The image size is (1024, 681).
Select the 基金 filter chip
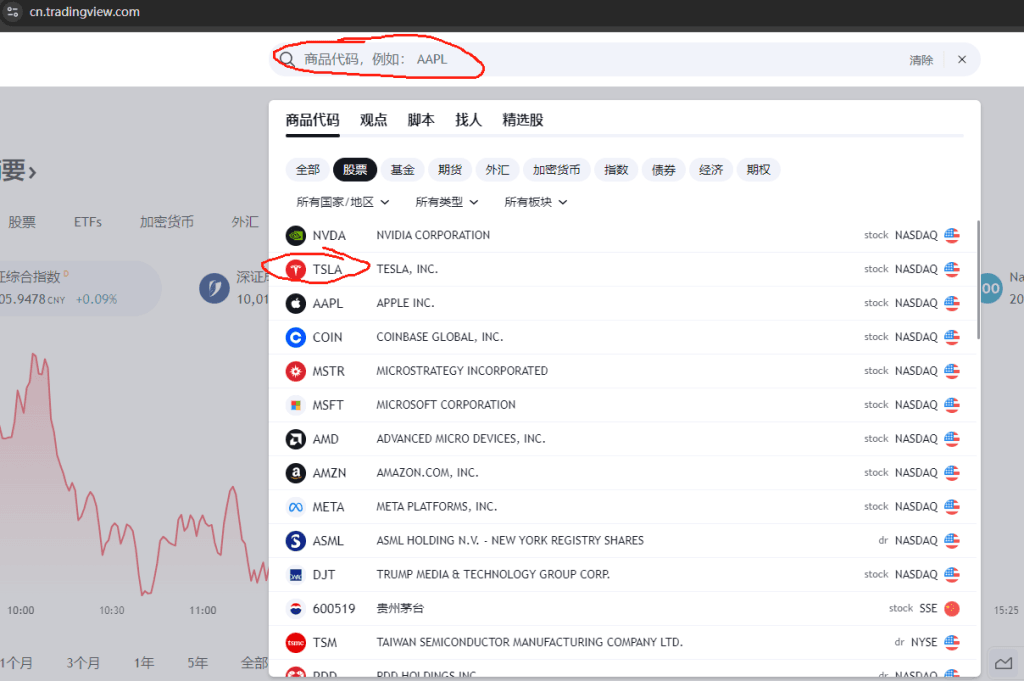click(402, 170)
